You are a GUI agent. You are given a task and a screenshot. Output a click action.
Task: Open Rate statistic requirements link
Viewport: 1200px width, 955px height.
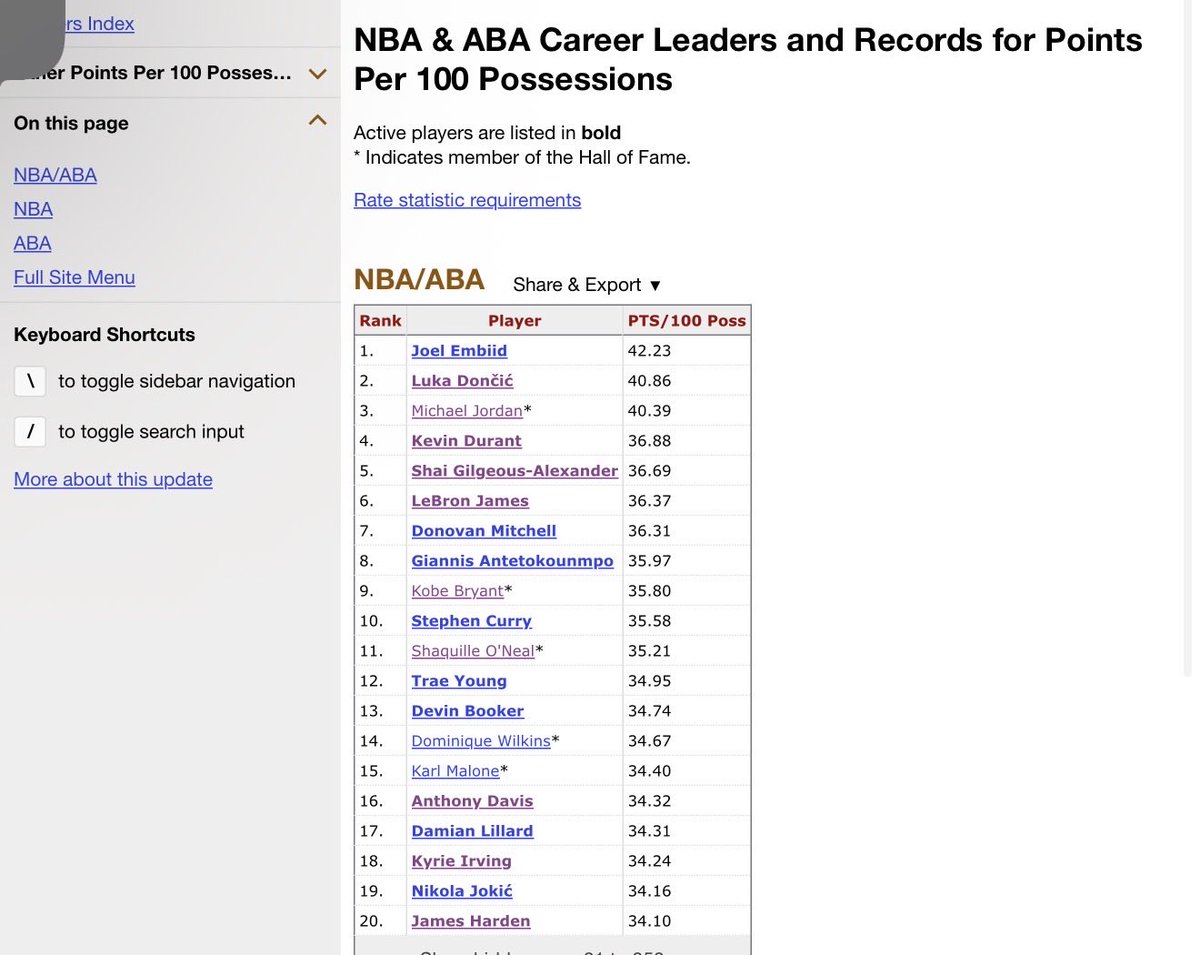(x=467, y=200)
